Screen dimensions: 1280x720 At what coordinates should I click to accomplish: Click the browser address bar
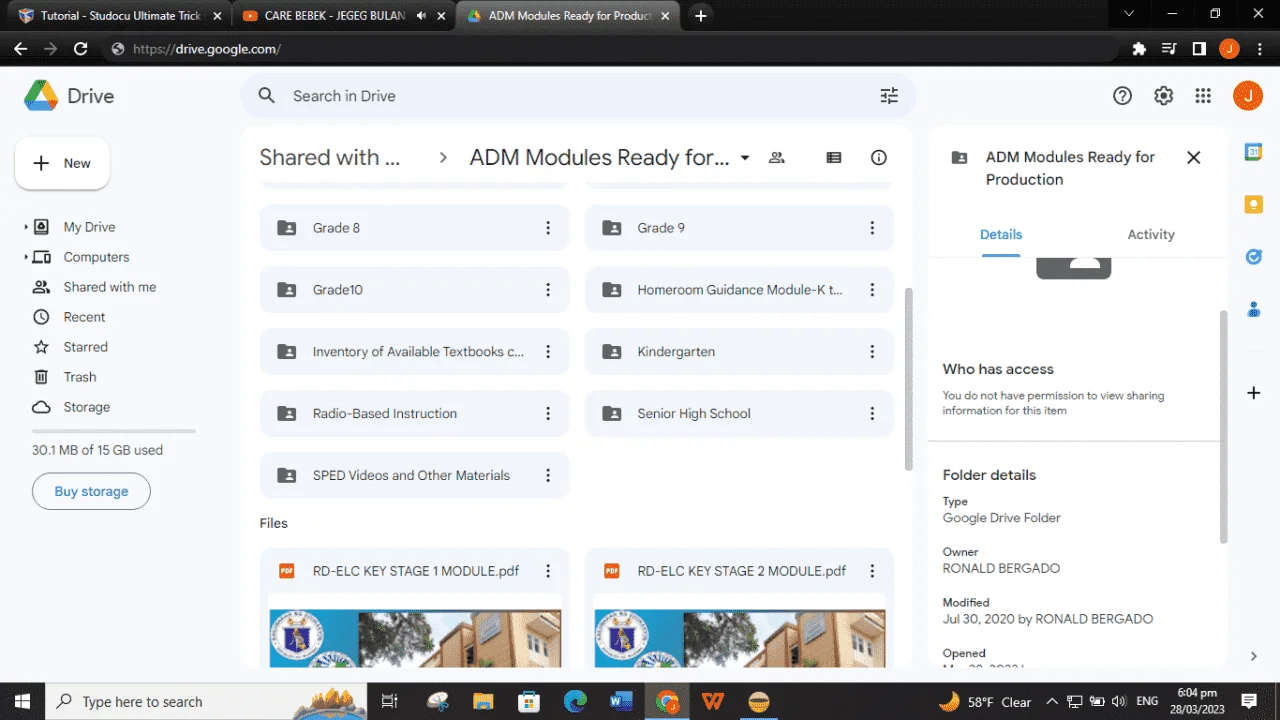[610, 49]
